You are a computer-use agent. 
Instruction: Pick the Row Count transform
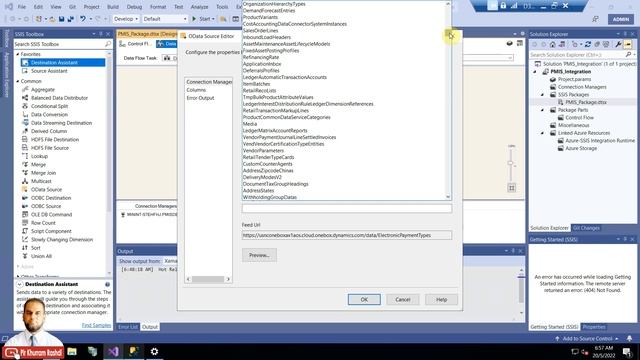pos(43,223)
